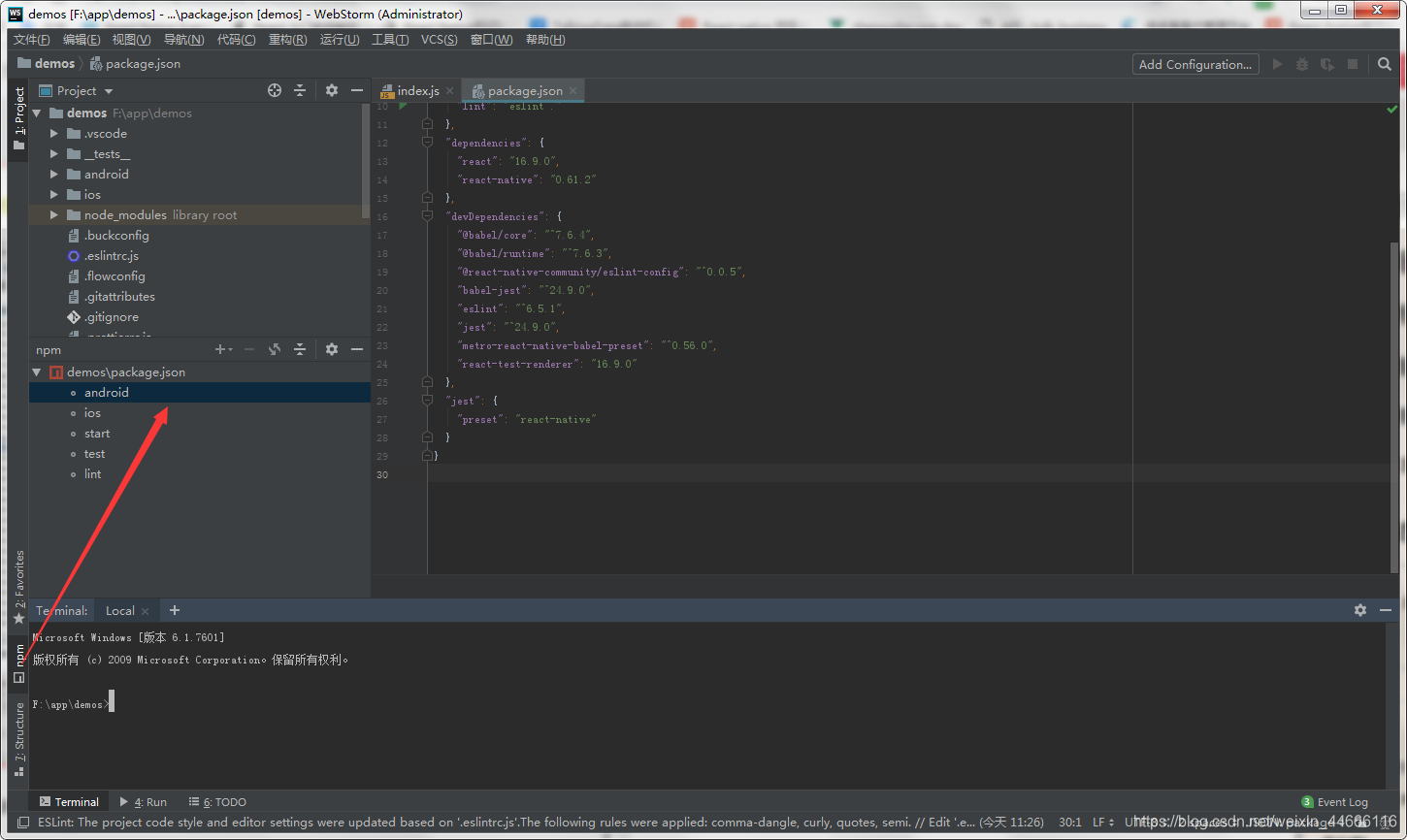Expand the __tests__ folder
Image resolution: width=1407 pixels, height=840 pixels.
click(x=54, y=154)
